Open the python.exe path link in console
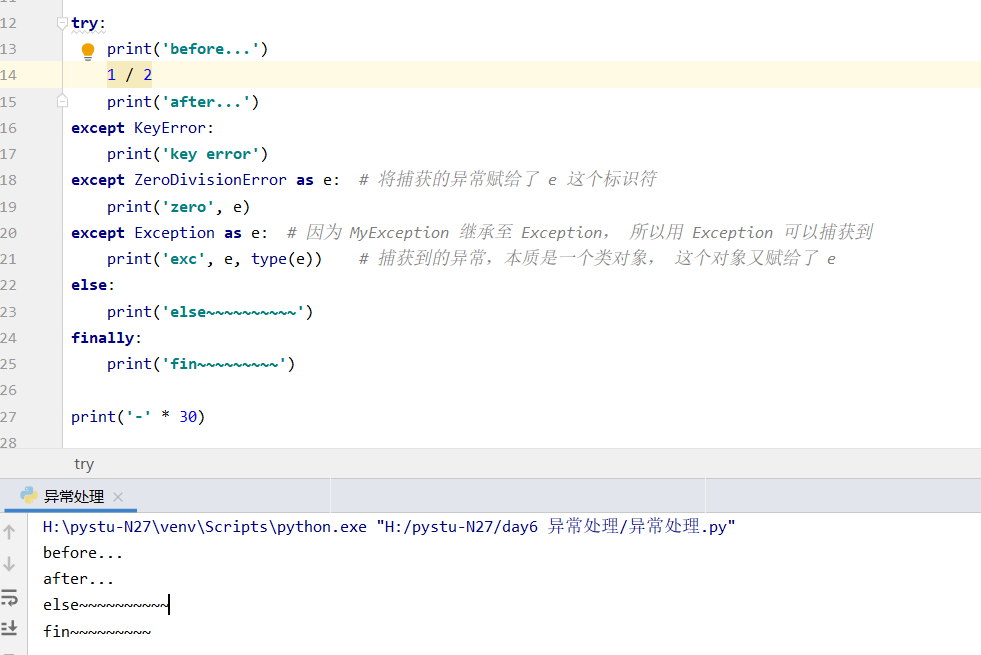981x655 pixels. (205, 527)
